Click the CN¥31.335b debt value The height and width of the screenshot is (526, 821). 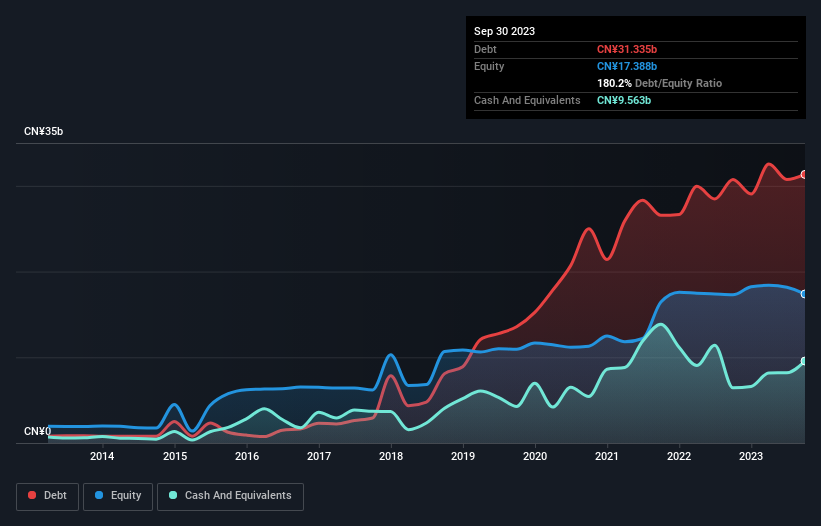pos(627,49)
